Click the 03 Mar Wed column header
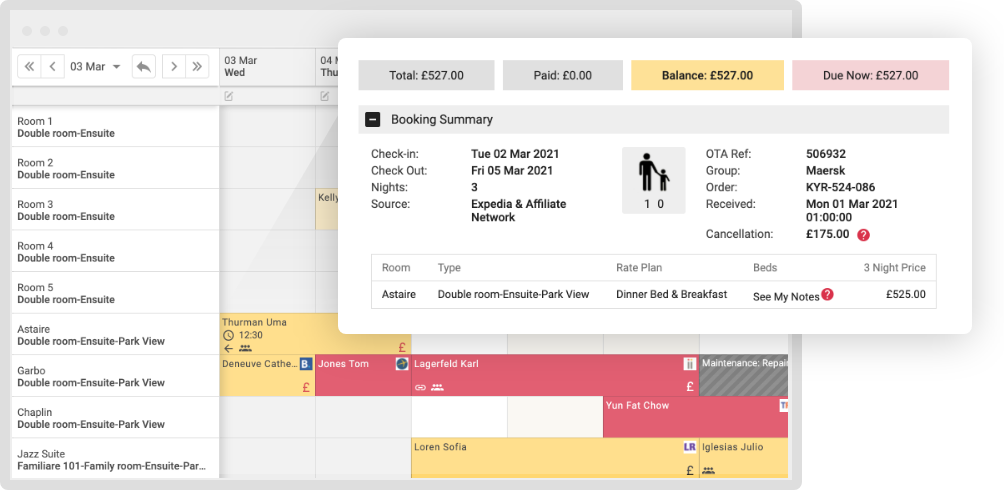Viewport: 1004px width, 490px height. tap(267, 67)
